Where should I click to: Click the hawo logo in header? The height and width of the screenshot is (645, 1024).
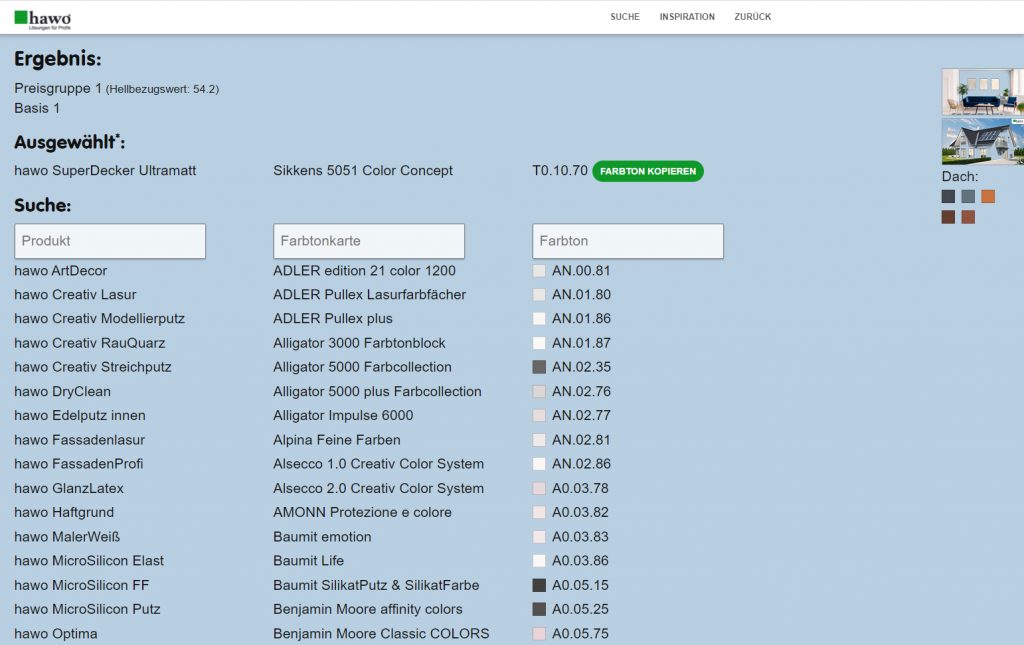point(42,18)
